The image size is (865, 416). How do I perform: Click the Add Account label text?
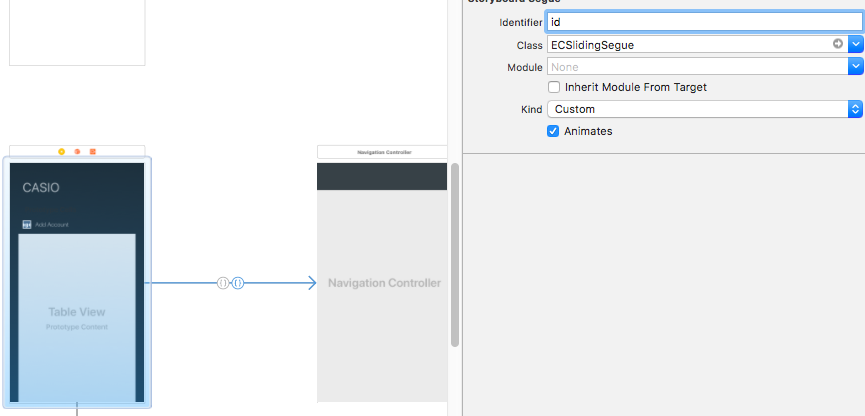[x=52, y=225]
